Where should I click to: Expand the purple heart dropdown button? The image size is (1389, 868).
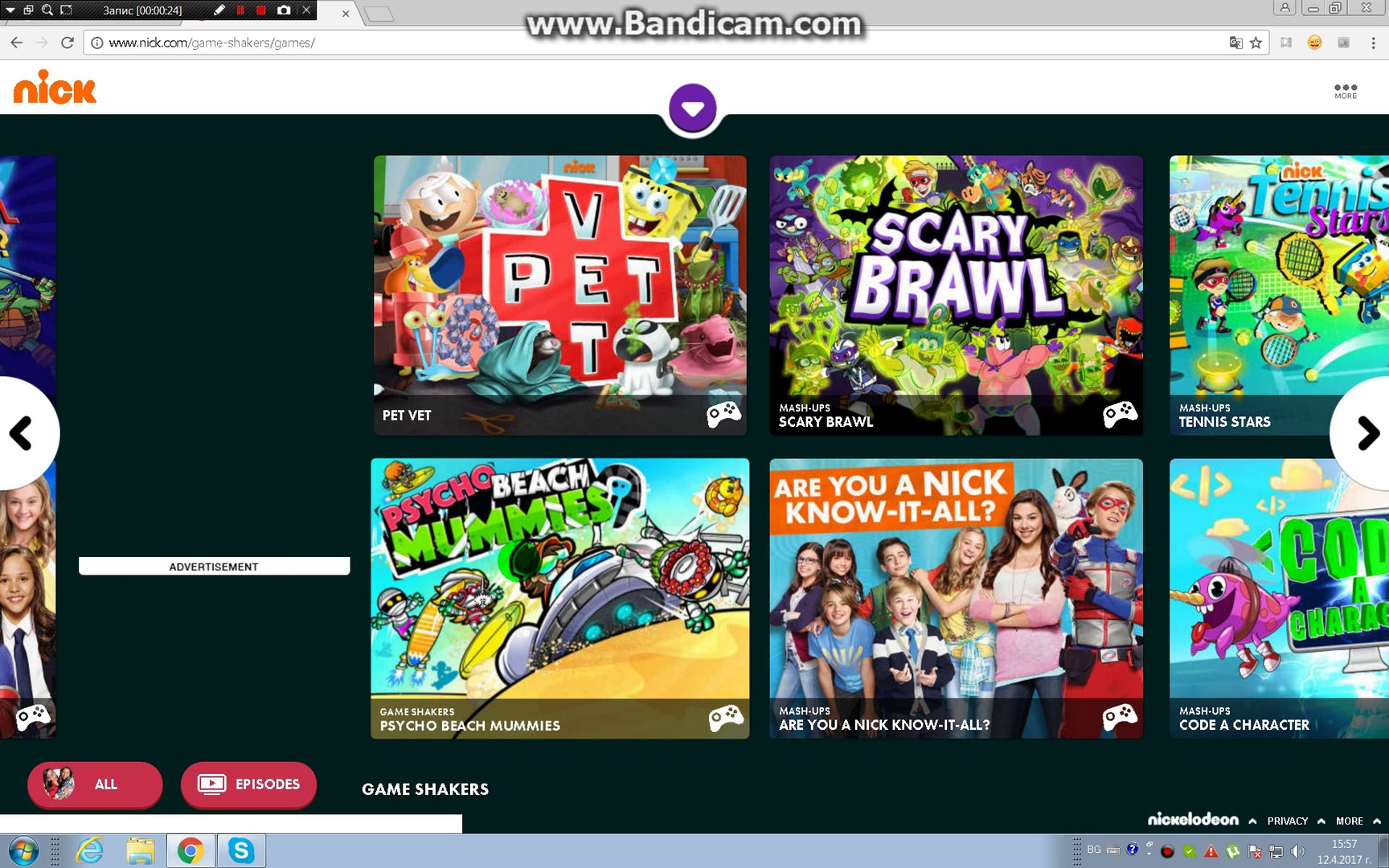692,108
